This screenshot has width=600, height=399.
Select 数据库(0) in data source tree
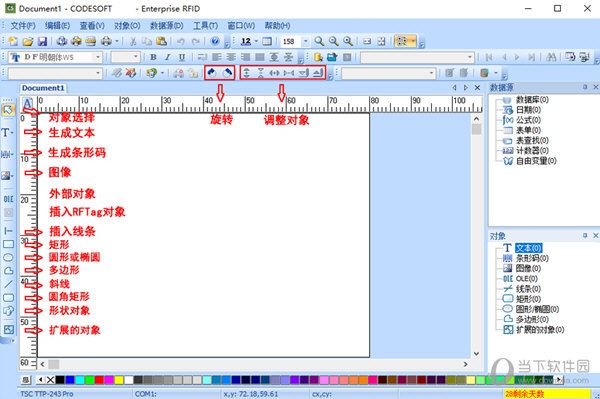532,99
